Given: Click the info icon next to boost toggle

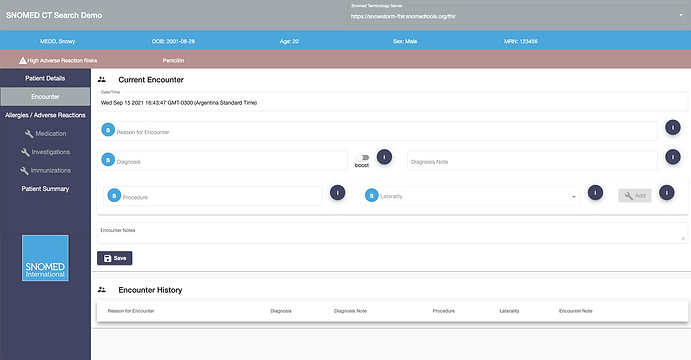Looking at the screenshot, I should 384,157.
